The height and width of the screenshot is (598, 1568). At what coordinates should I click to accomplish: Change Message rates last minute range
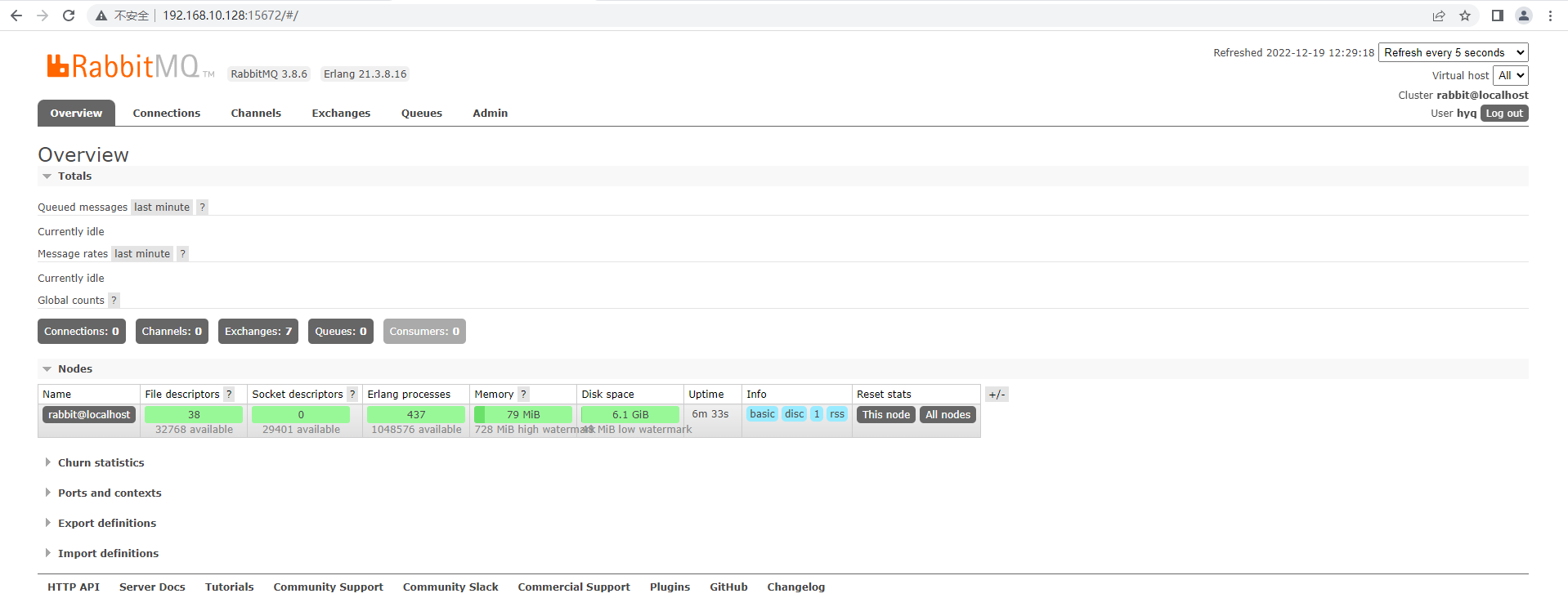pos(142,254)
